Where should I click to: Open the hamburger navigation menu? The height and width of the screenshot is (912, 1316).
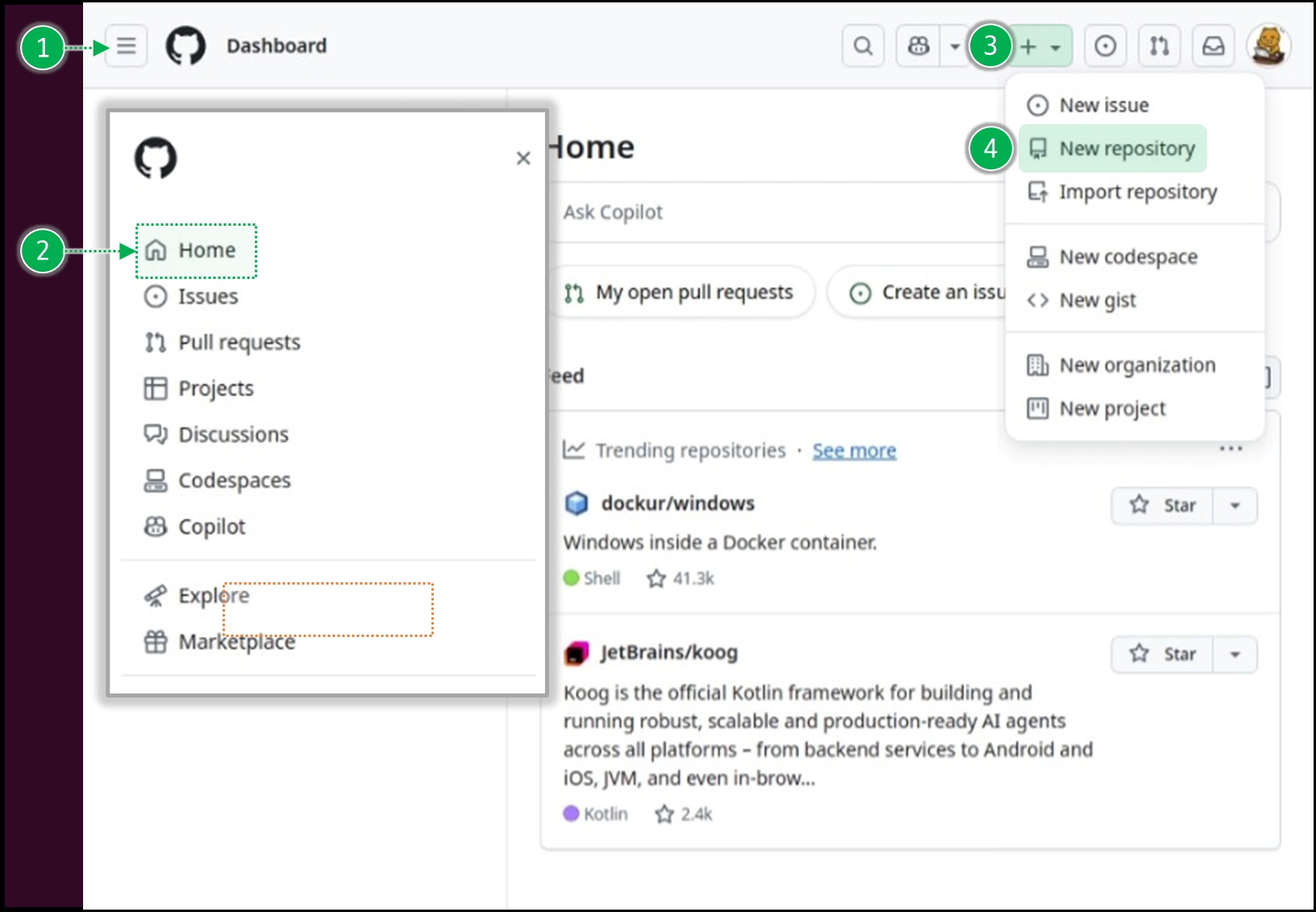(127, 46)
